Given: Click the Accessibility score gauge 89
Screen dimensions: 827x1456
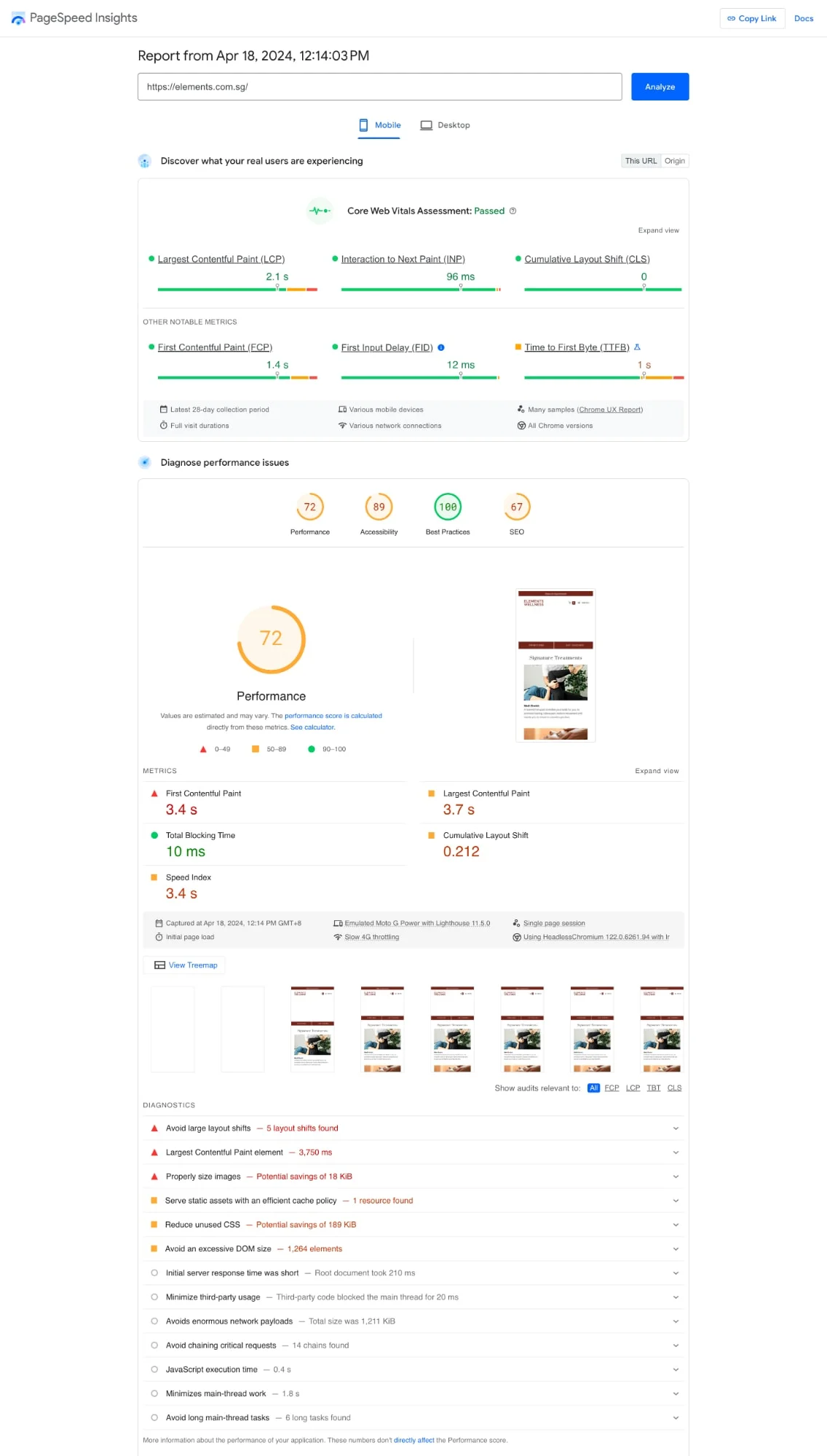Looking at the screenshot, I should pyautogui.click(x=379, y=507).
